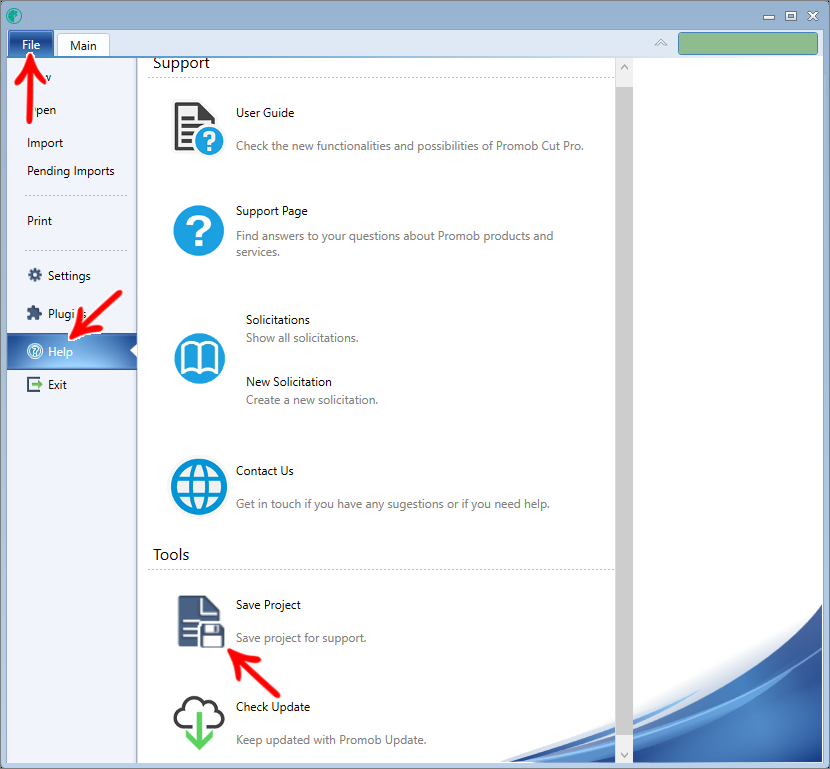Screen dimensions: 830x769
Task: Open Settings from the side menu
Action: pos(69,276)
